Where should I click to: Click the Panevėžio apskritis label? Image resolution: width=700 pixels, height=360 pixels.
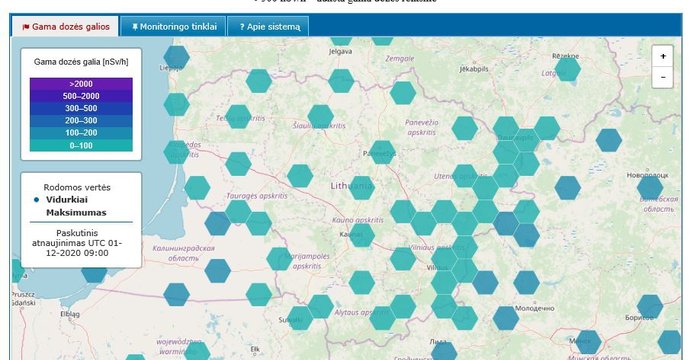[421, 127]
